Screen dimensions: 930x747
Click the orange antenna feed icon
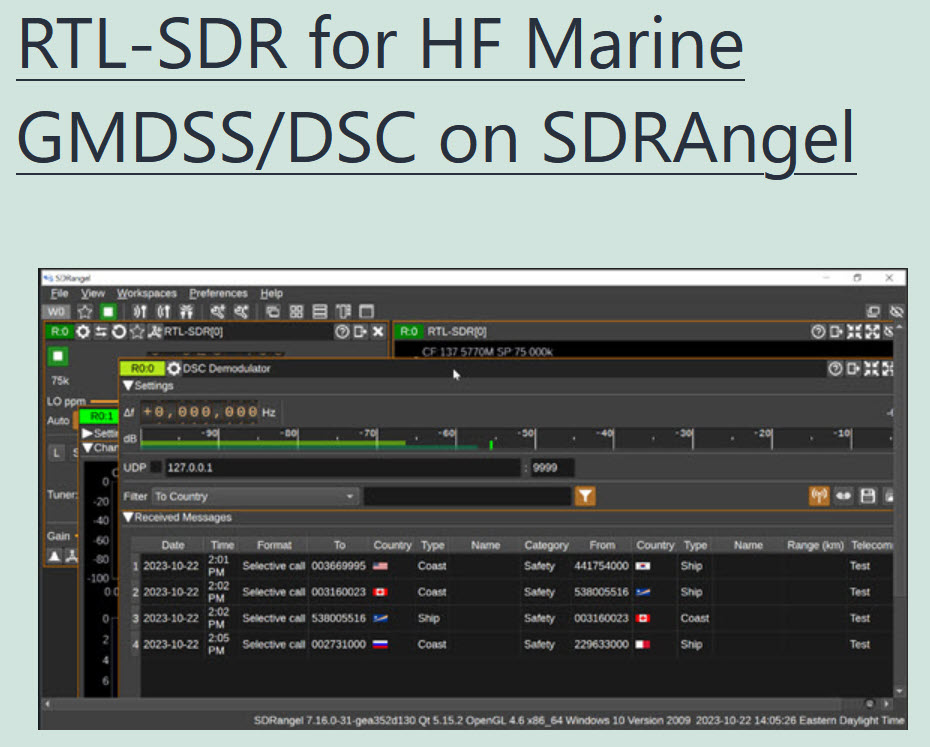tap(819, 496)
